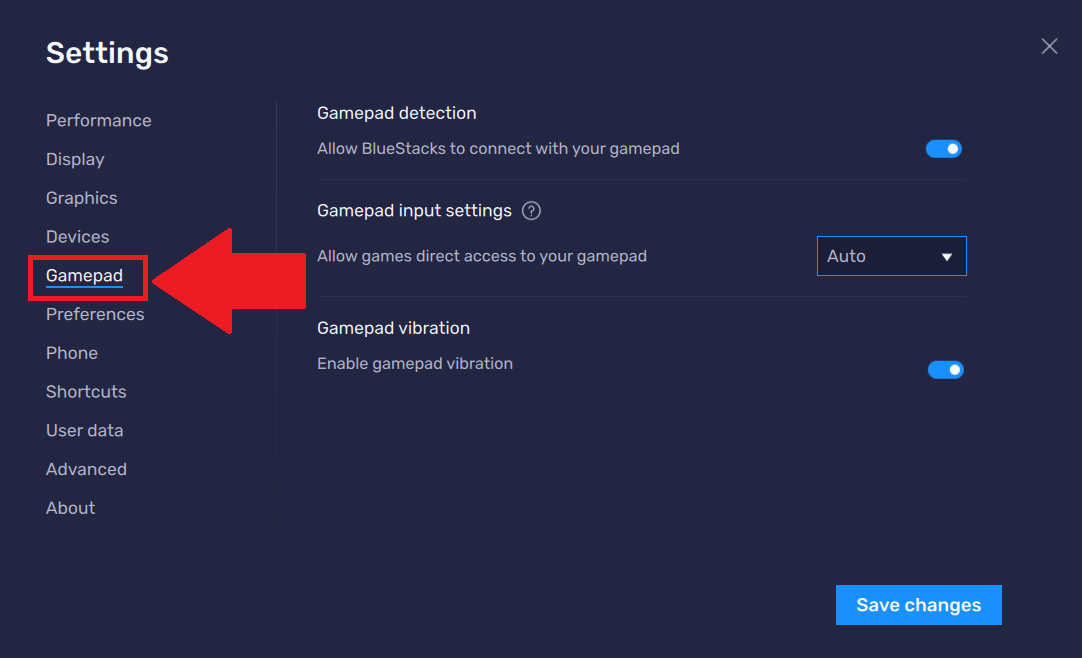Close the Settings window with X
Image resolution: width=1082 pixels, height=658 pixels.
1049,46
